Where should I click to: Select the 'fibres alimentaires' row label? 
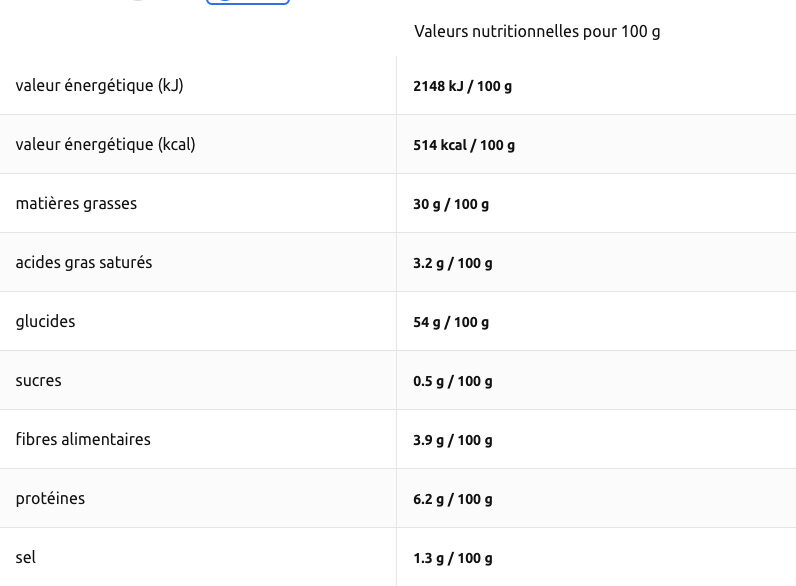pos(83,440)
